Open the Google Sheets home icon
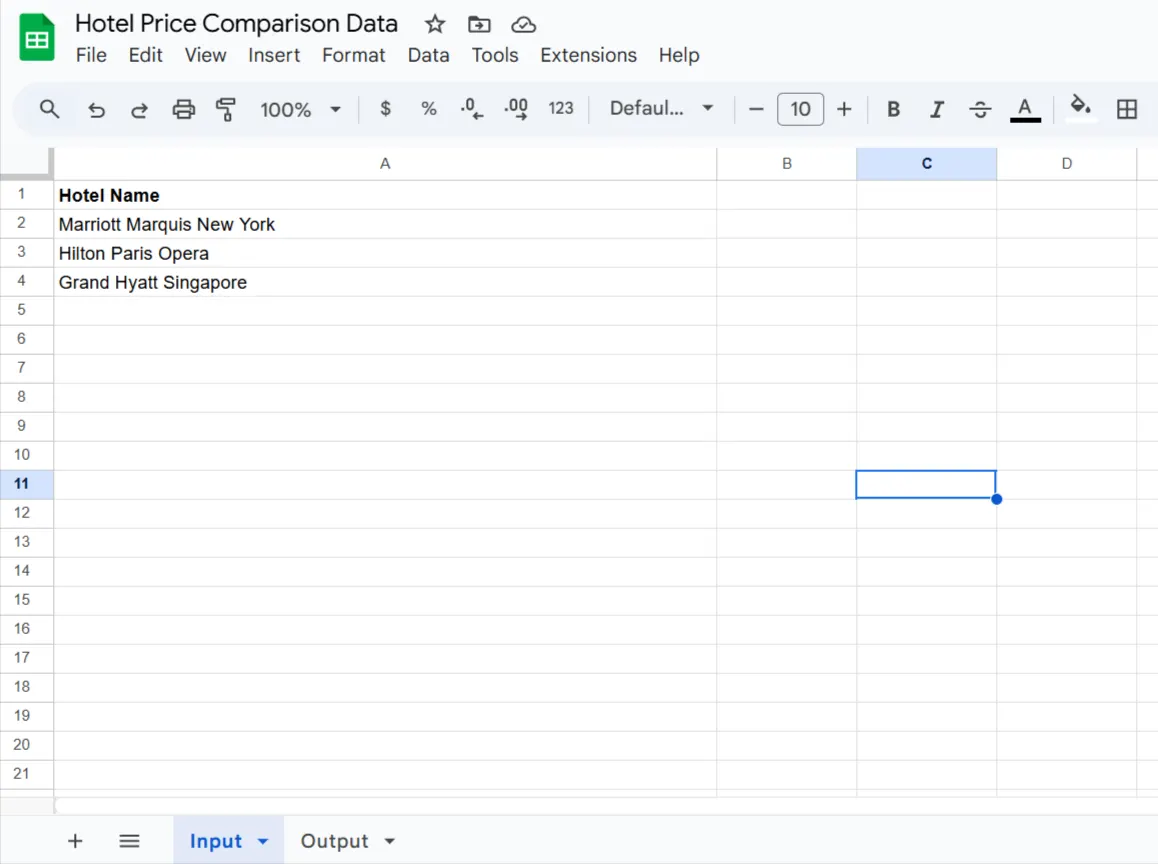Viewport: 1158px width, 864px height. pyautogui.click(x=37, y=38)
